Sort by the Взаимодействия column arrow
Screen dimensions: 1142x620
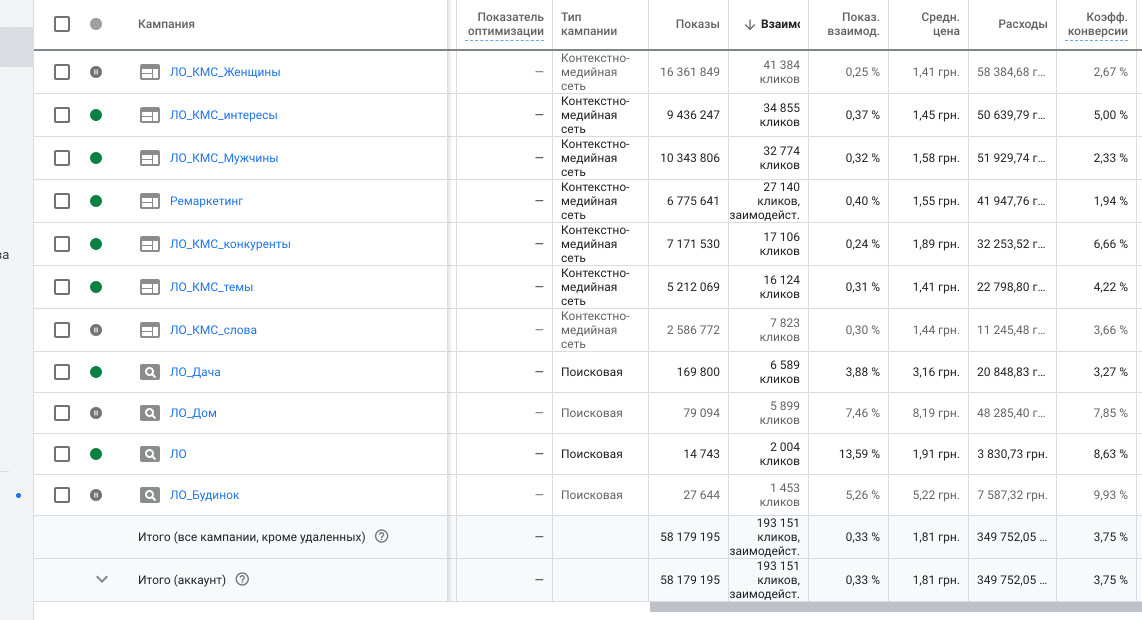click(749, 25)
